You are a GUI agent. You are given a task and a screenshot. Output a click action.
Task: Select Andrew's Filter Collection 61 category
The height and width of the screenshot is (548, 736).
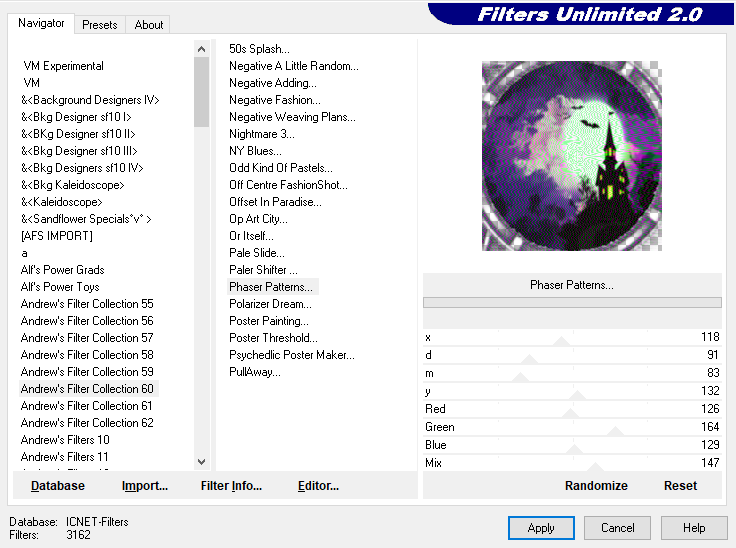pos(87,406)
